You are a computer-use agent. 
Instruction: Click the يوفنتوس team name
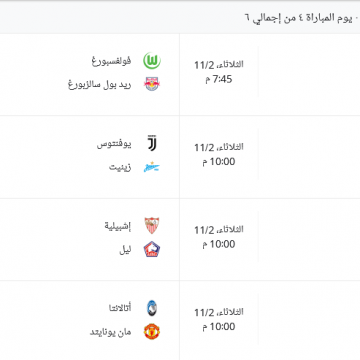point(114,144)
